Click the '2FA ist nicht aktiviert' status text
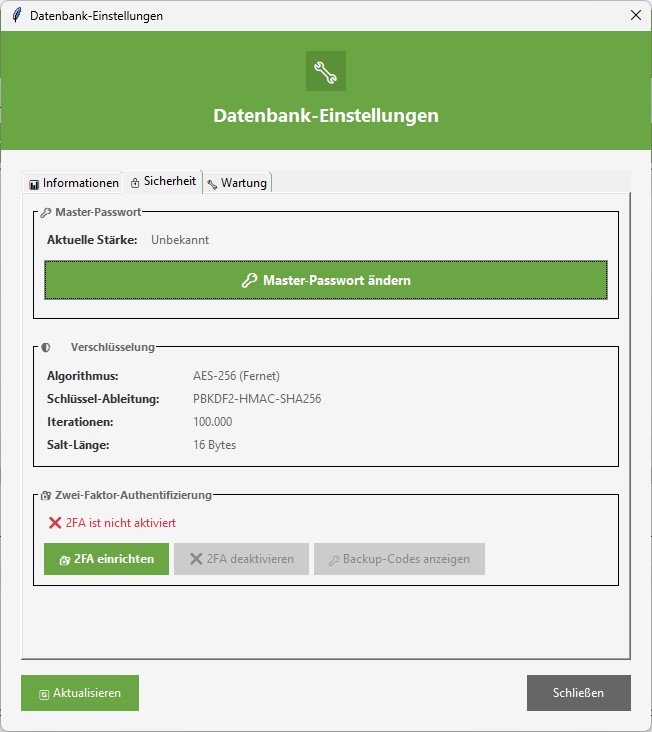Image resolution: width=652 pixels, height=732 pixels. [x=121, y=523]
